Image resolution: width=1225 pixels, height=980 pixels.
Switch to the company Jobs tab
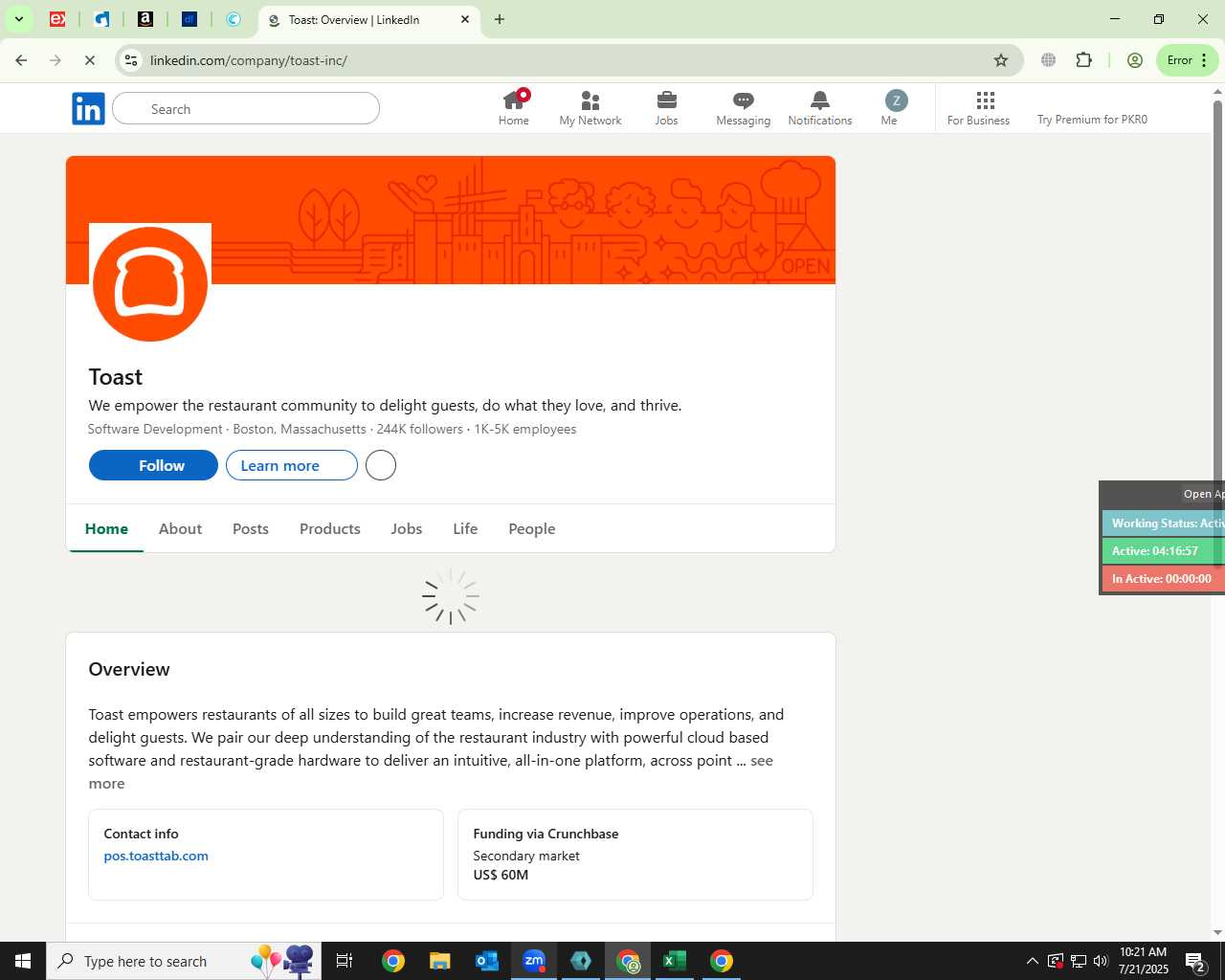(407, 529)
